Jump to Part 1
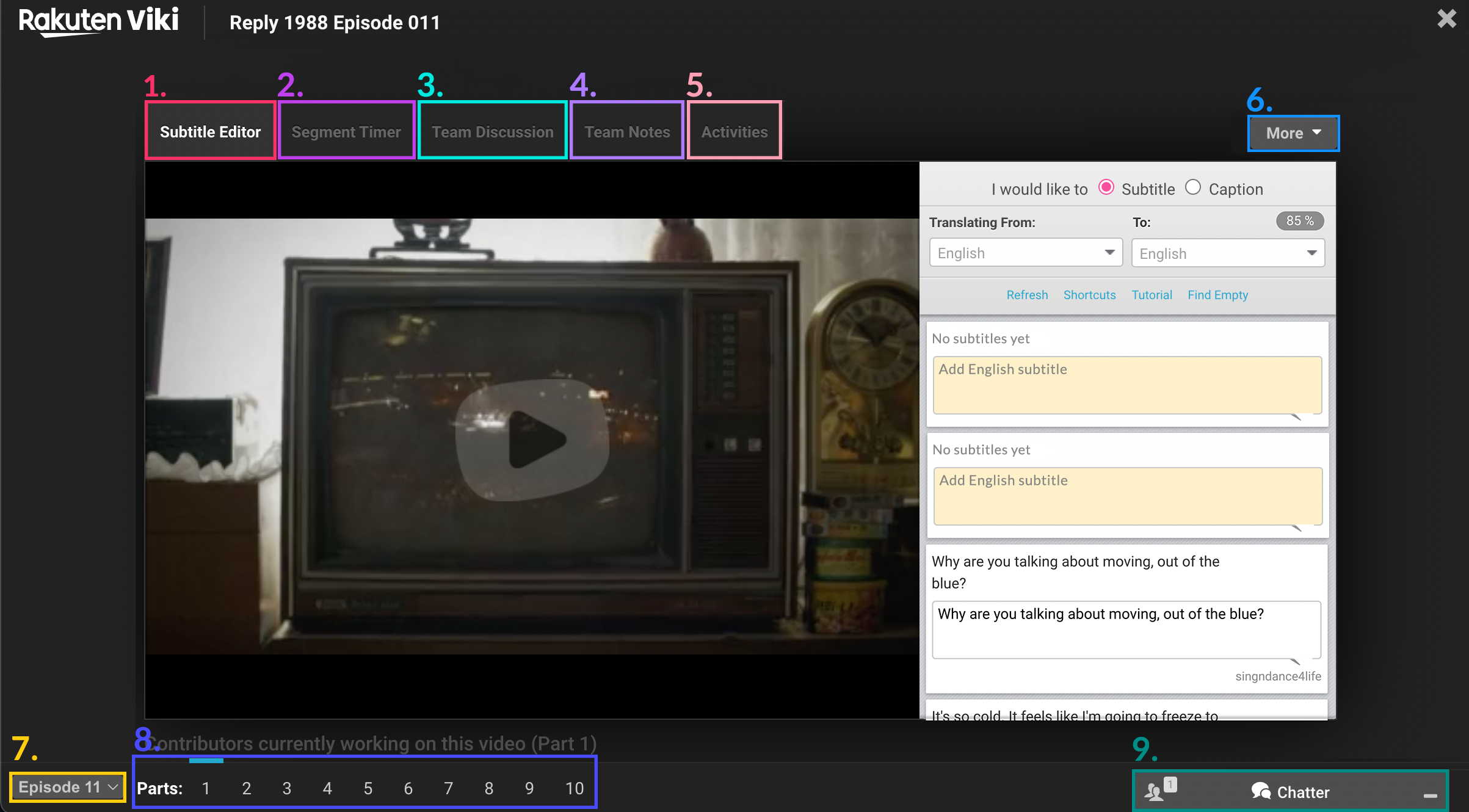Image resolution: width=1469 pixels, height=812 pixels. 206,788
